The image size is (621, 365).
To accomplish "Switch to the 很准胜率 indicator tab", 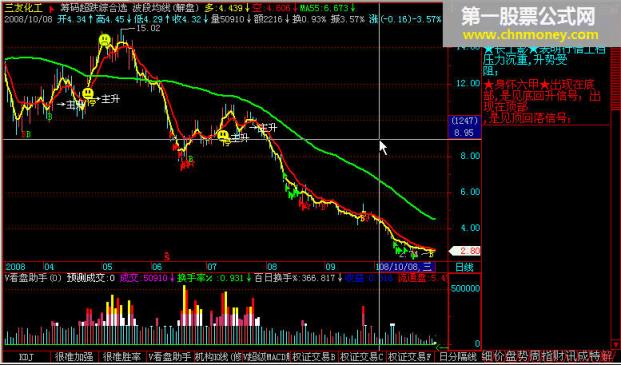I will click(x=122, y=357).
